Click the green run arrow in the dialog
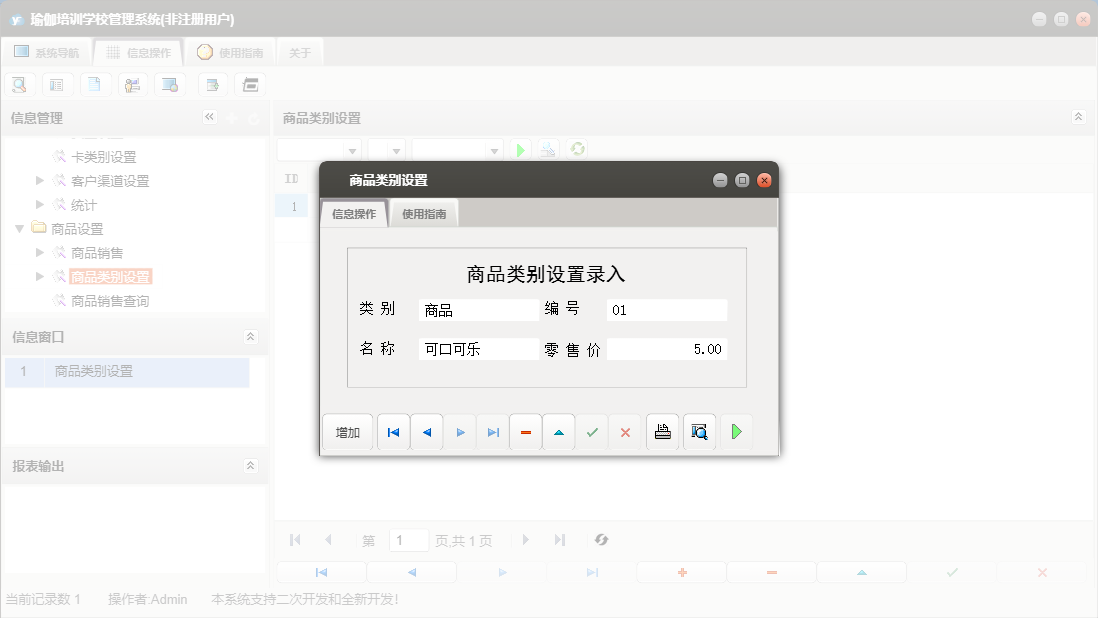Viewport: 1098px width, 618px height. click(x=737, y=431)
